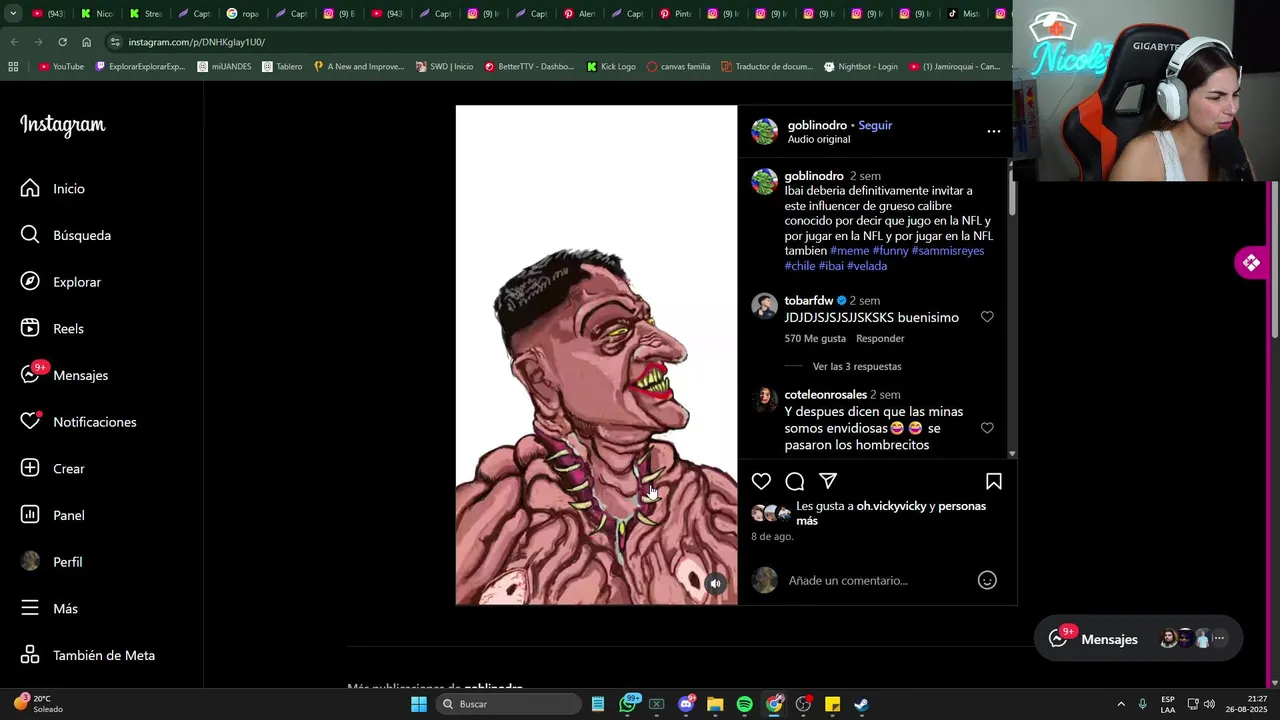The height and width of the screenshot is (720, 1280).
Task: Follow goblinodro via Seguir
Action: (875, 125)
